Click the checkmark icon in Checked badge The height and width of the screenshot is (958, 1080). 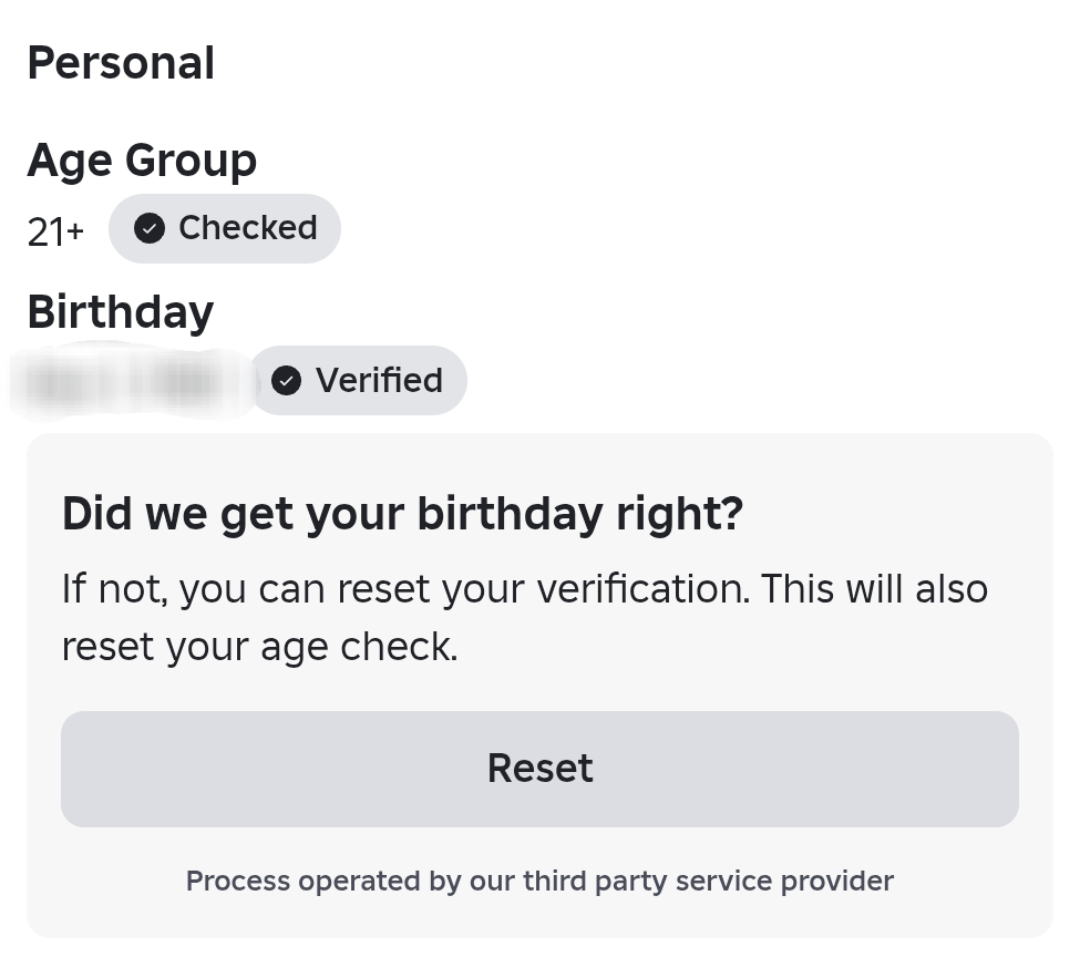coord(150,229)
